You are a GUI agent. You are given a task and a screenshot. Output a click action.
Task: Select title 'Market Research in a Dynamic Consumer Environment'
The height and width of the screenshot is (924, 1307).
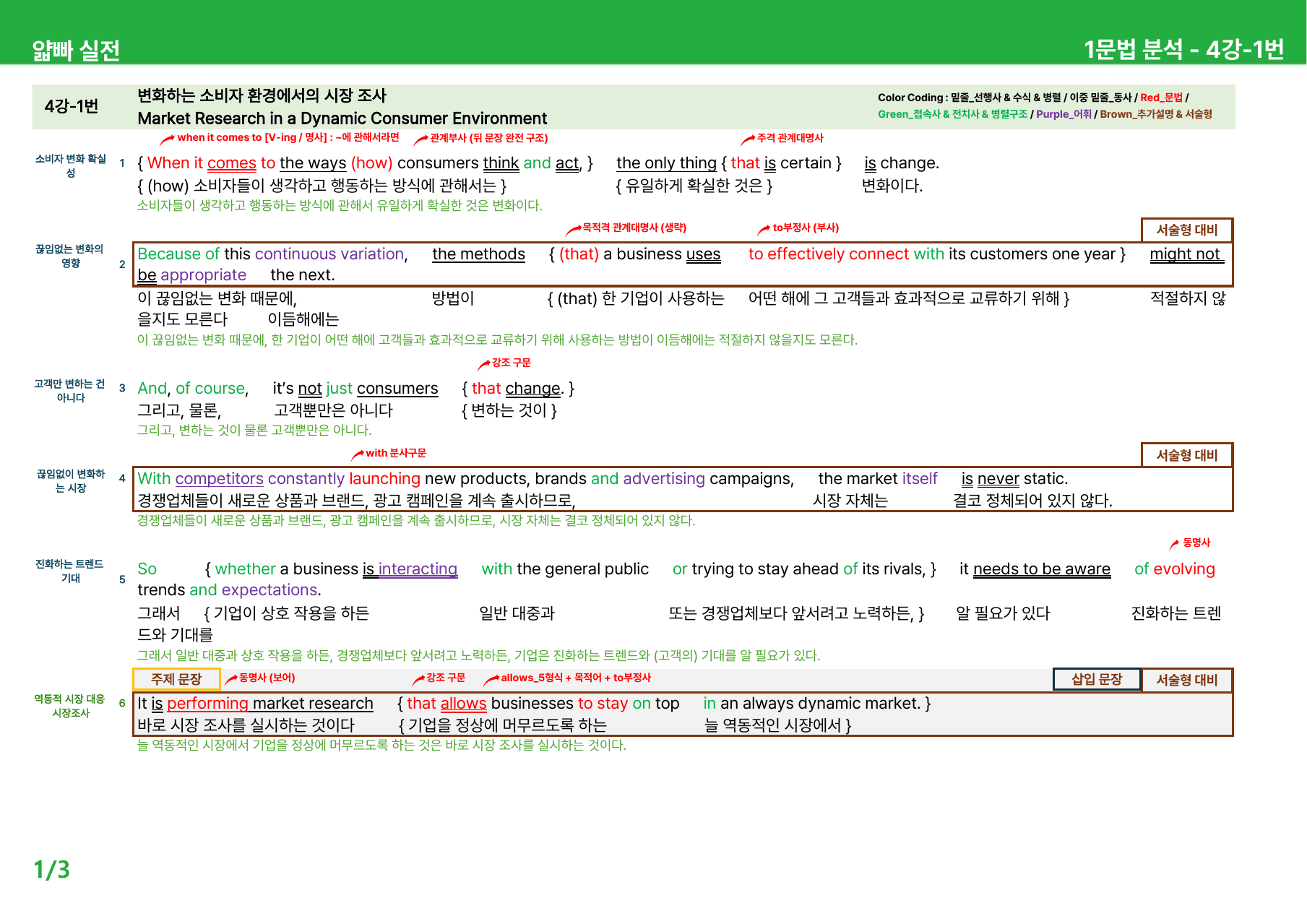(342, 118)
